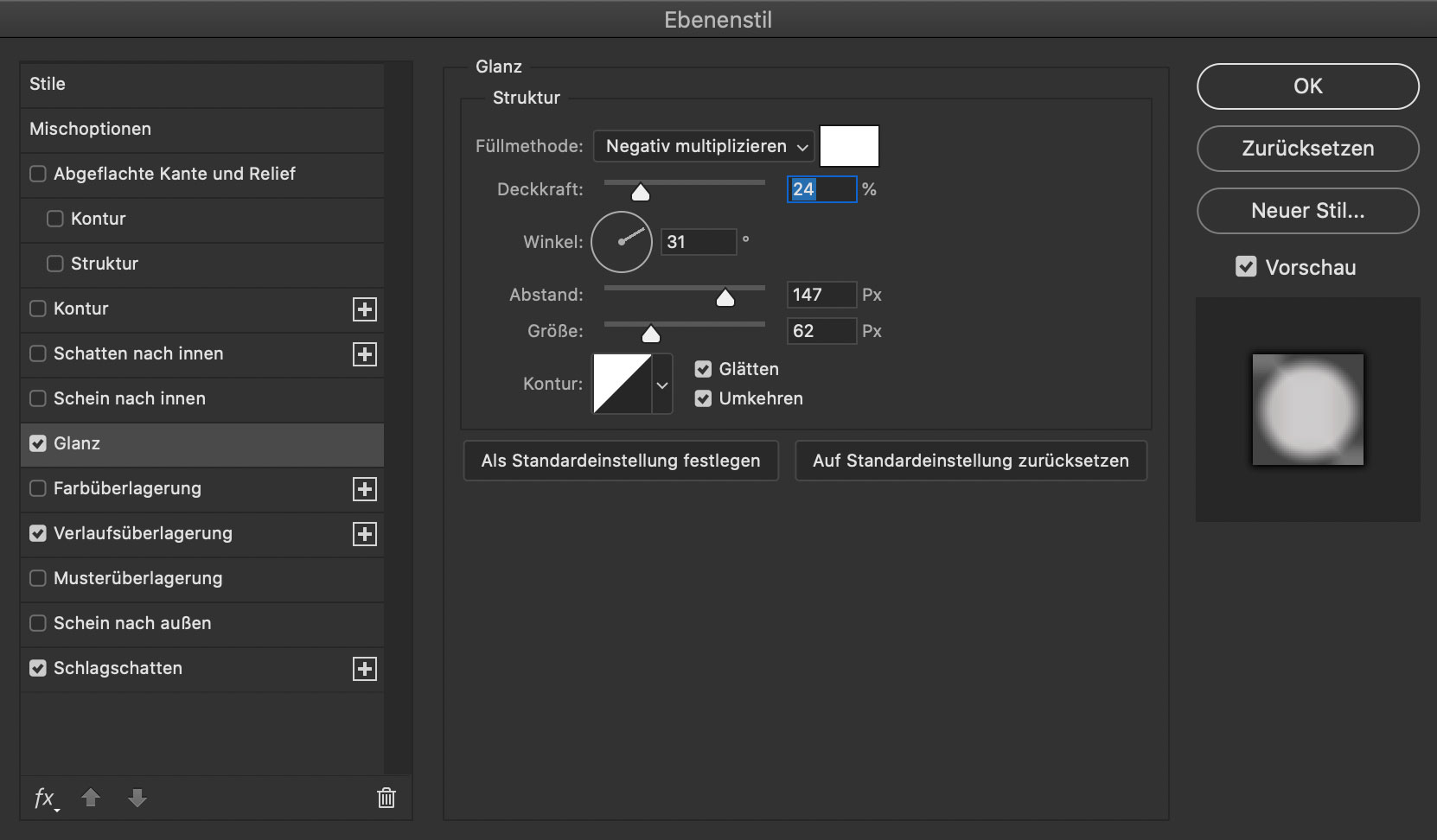Open Schatten nach innen settings
This screenshot has width=1437, height=840.
[138, 353]
